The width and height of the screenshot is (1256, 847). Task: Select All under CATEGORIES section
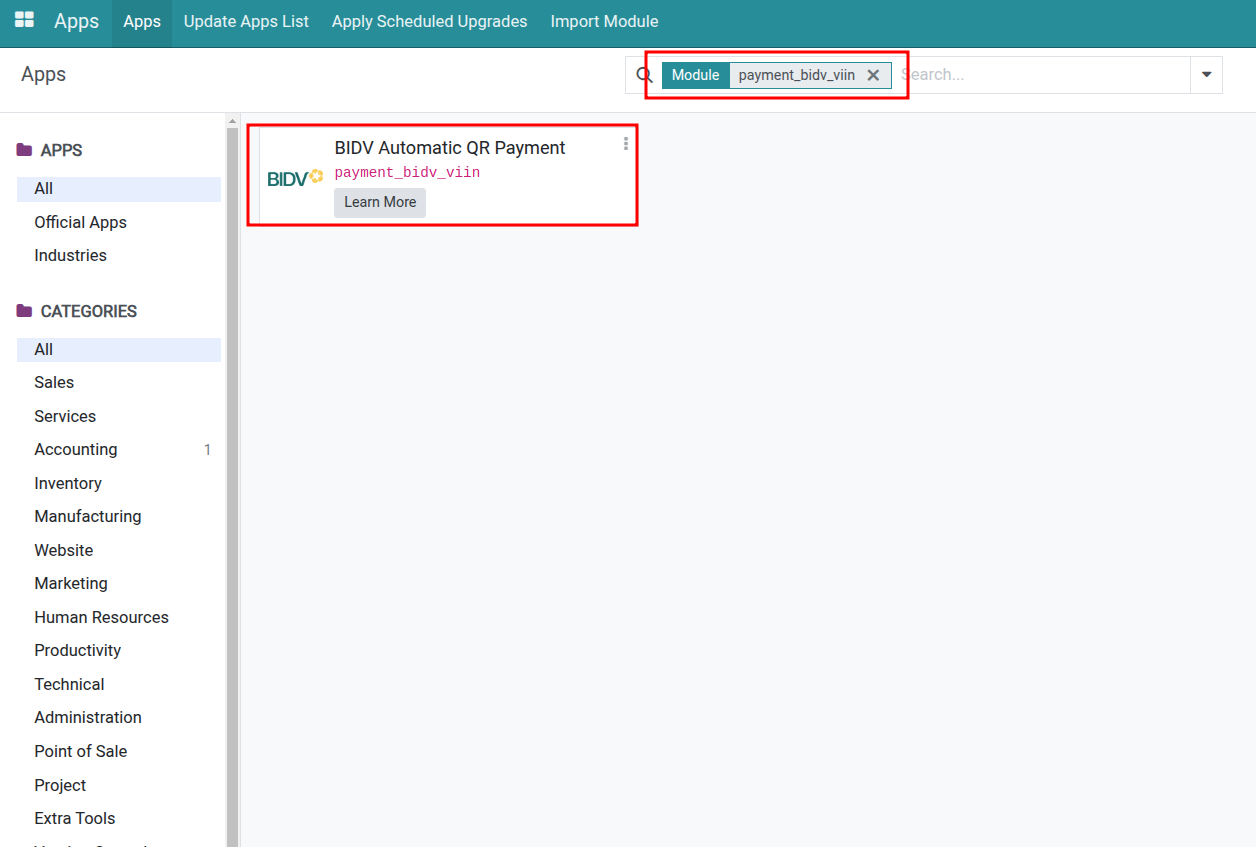point(119,350)
